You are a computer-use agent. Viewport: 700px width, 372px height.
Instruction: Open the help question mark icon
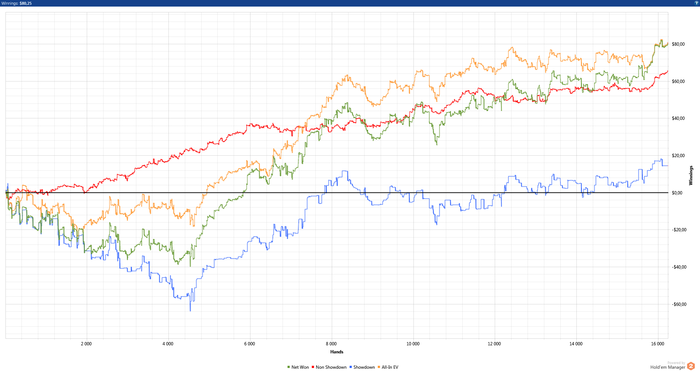pos(696,3)
